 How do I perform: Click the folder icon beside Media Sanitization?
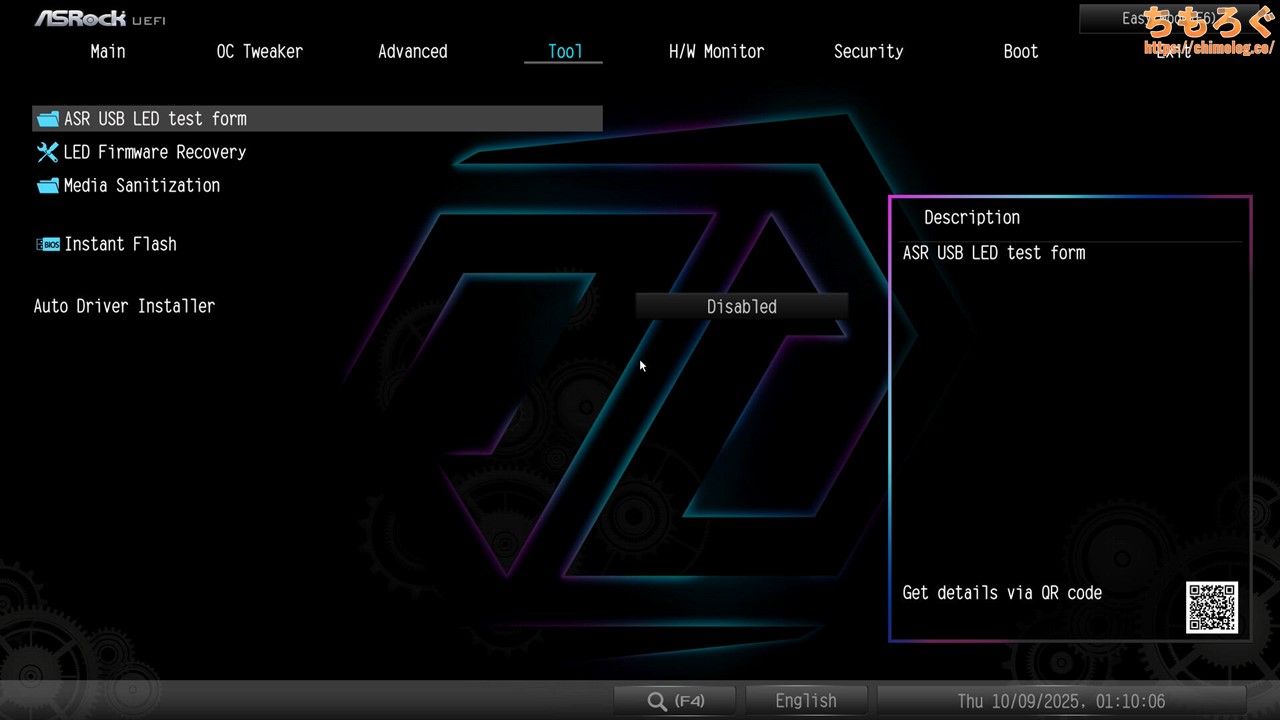(48, 186)
